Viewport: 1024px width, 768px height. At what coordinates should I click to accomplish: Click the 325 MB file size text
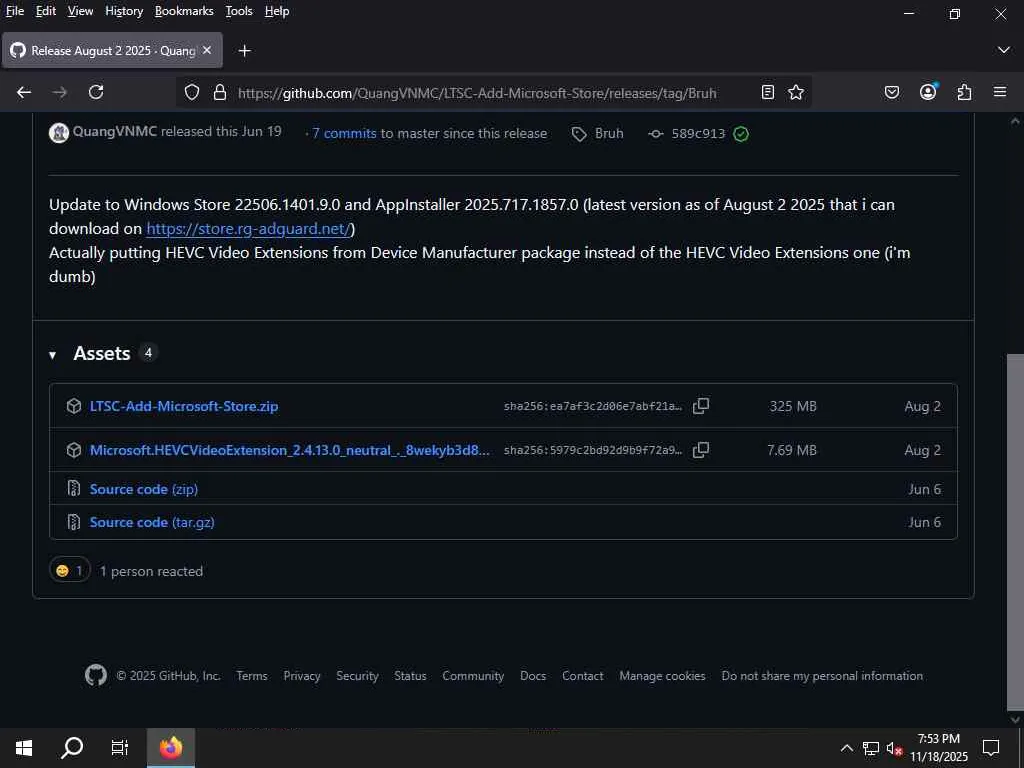click(x=793, y=406)
